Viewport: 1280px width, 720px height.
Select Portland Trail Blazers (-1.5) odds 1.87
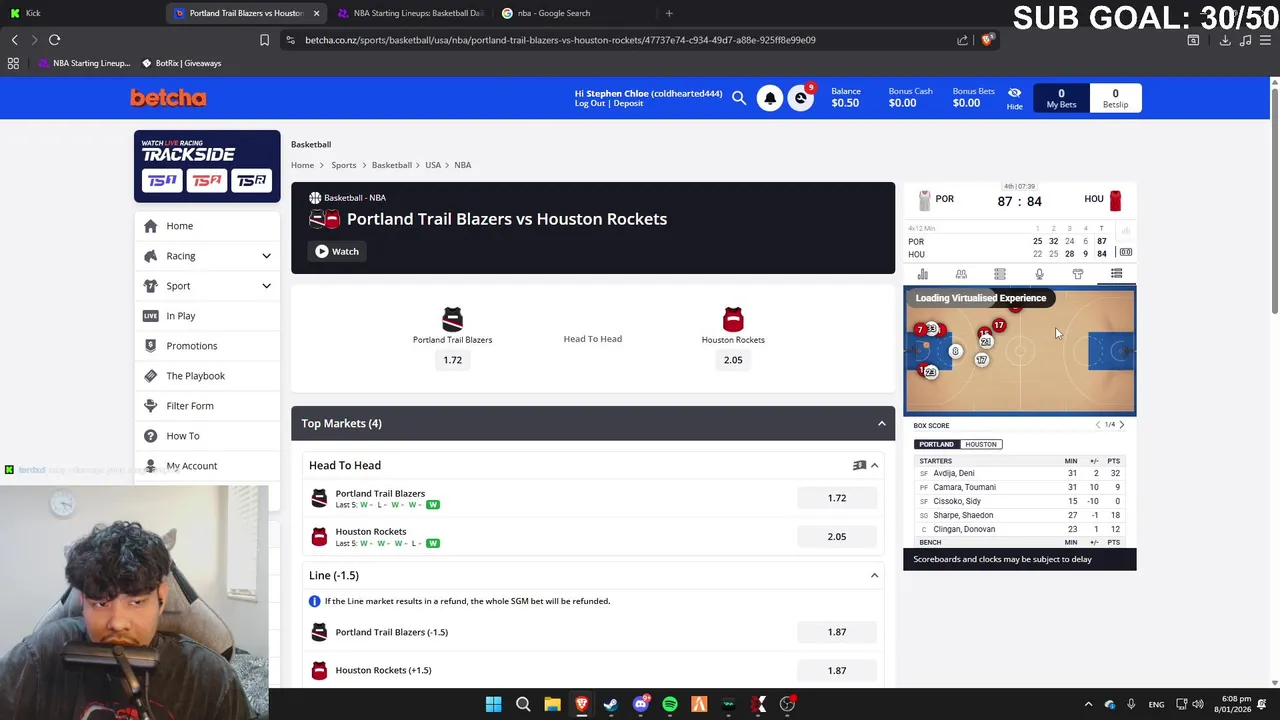837,632
